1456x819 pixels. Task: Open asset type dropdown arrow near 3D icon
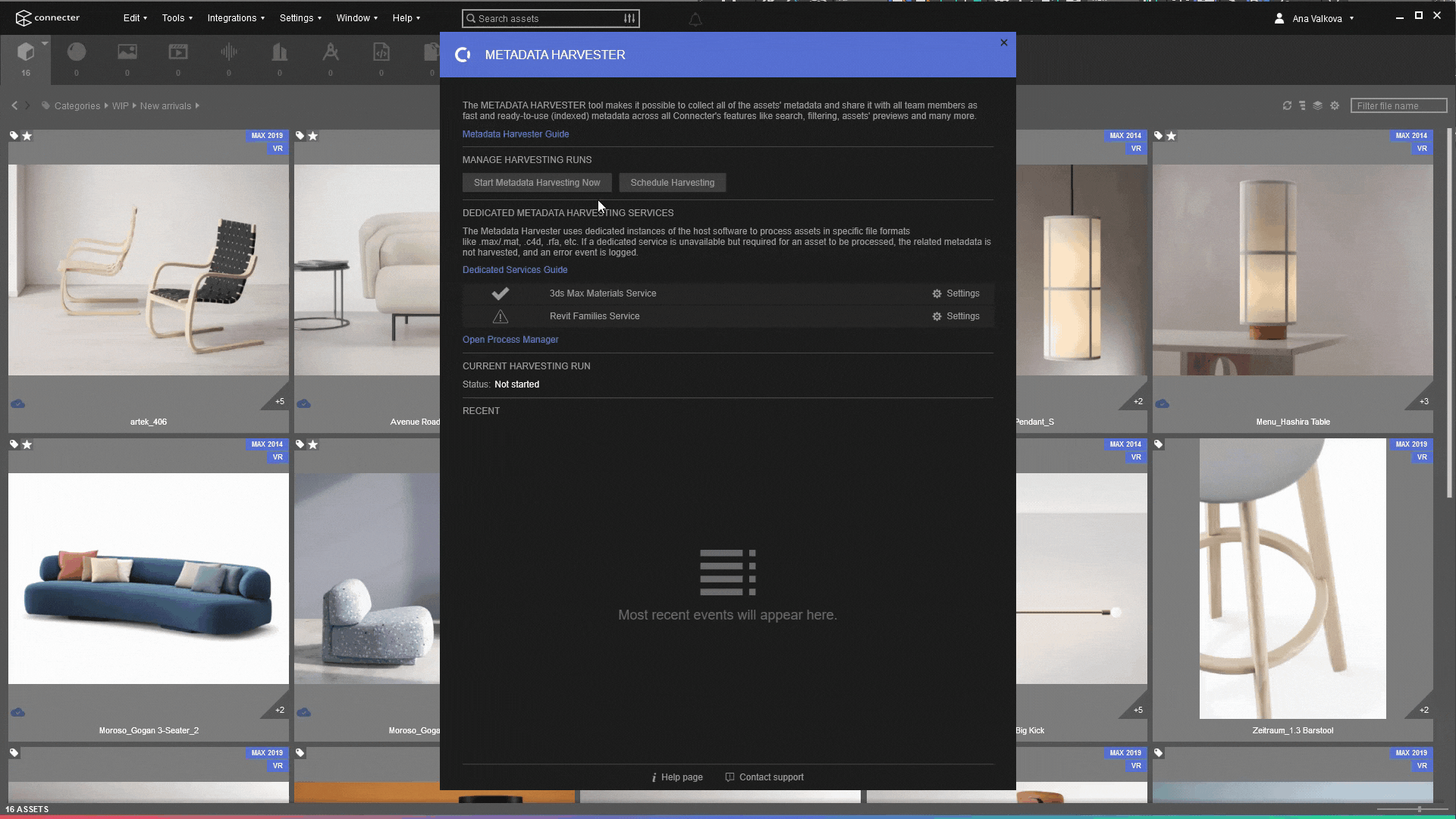point(45,44)
